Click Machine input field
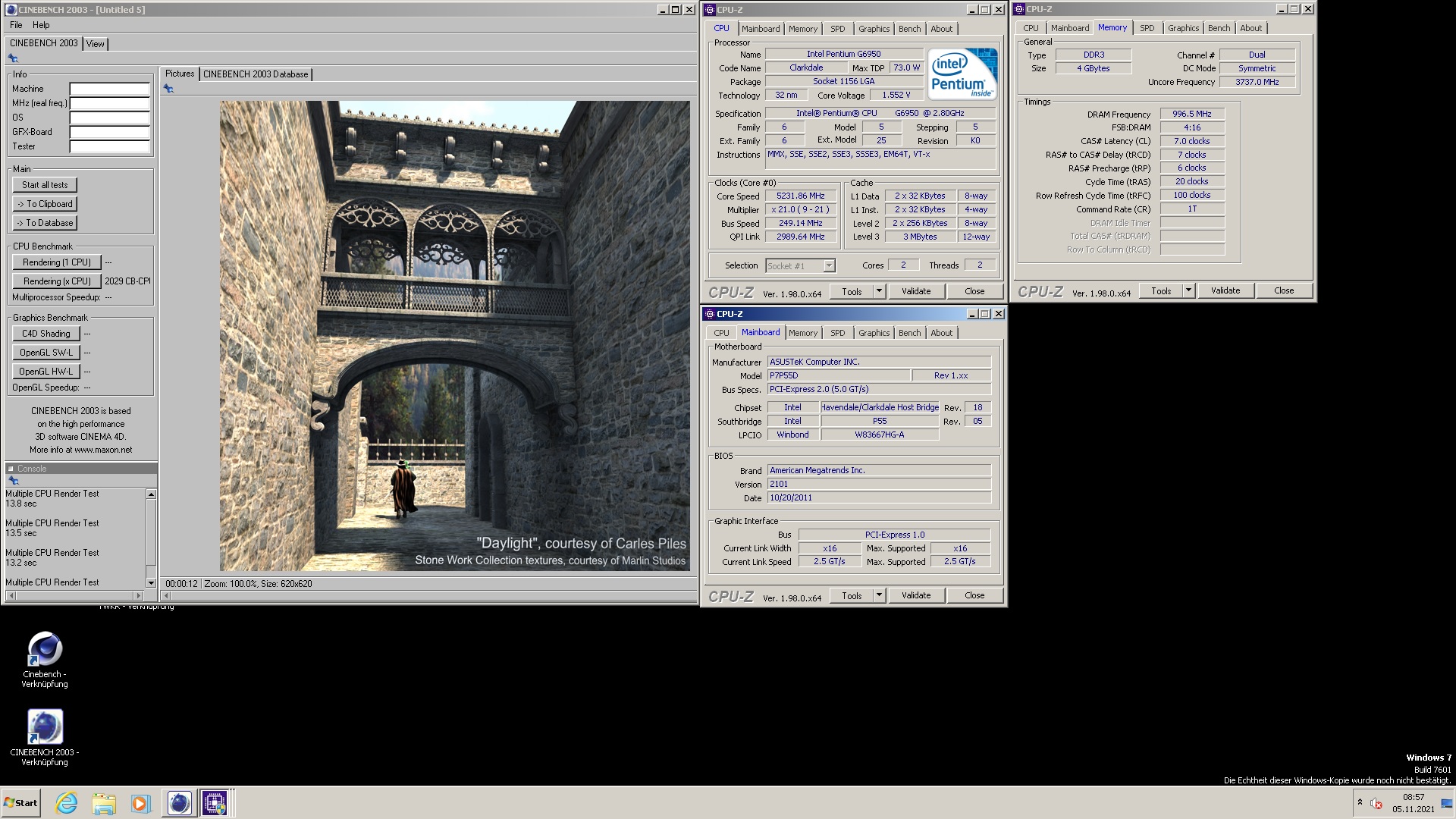Image resolution: width=1456 pixels, height=819 pixels. point(110,89)
